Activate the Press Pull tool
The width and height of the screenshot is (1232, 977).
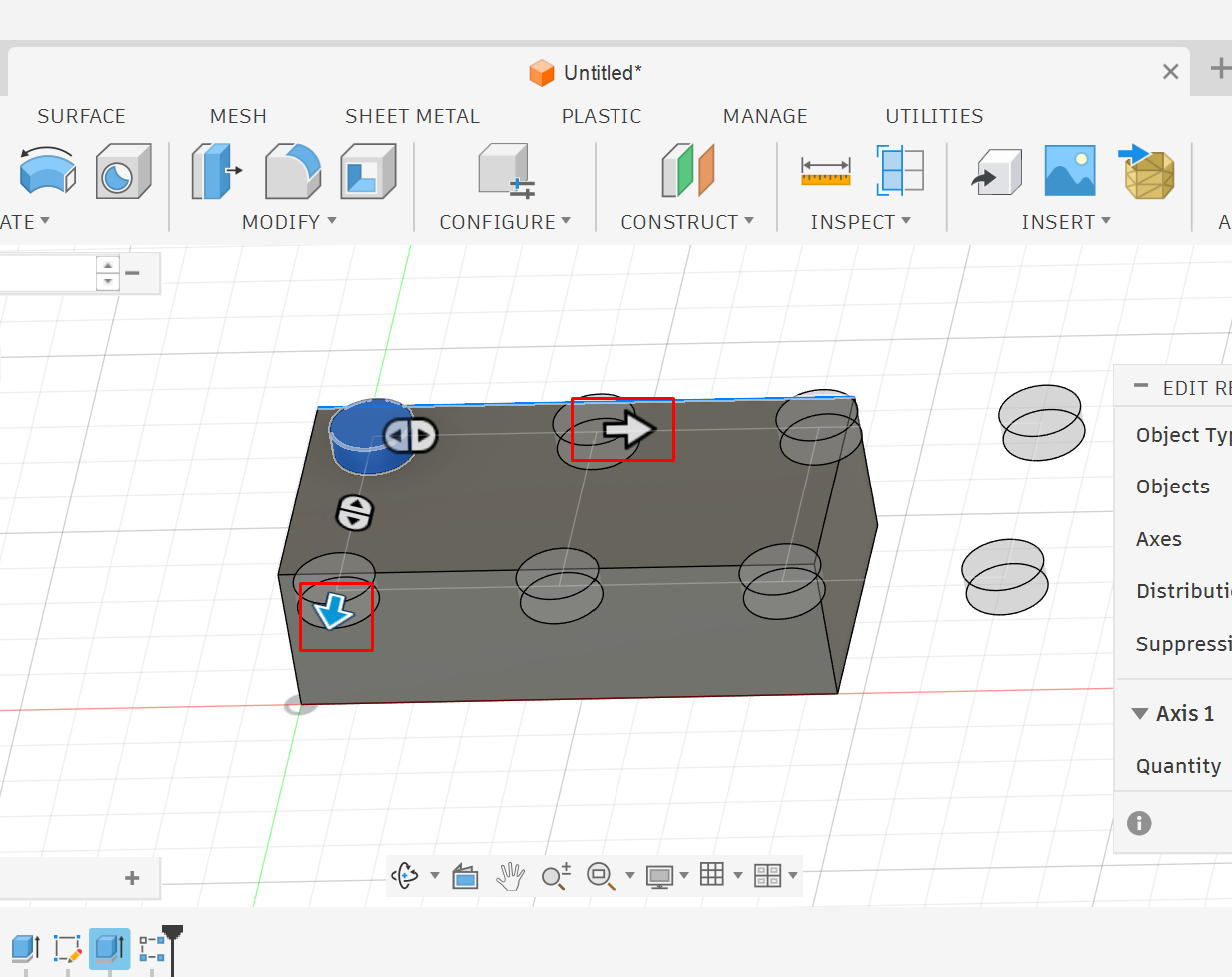coord(216,171)
